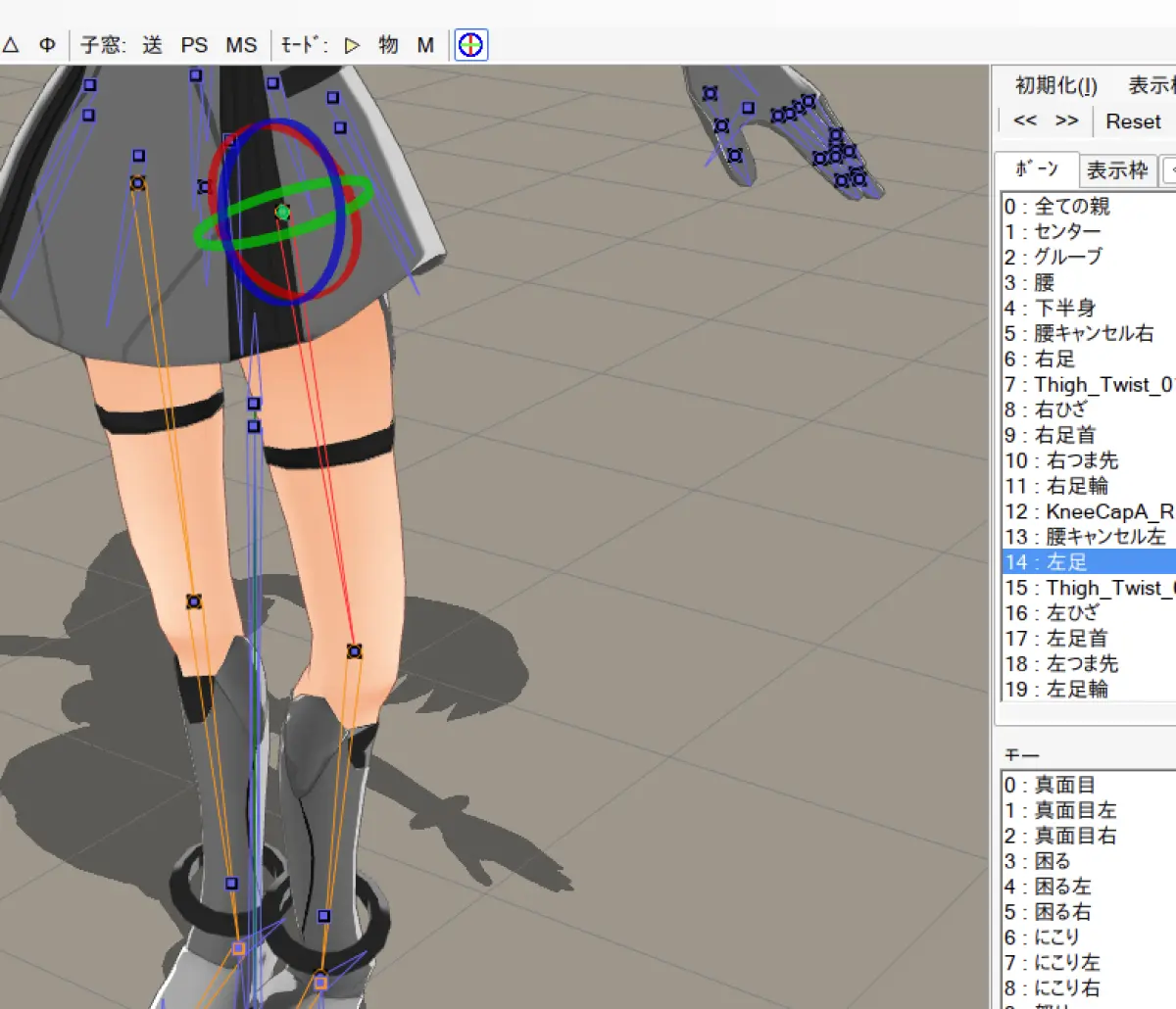Select the 左ひざ bone in list
The image size is (1176, 1009).
[1089, 613]
